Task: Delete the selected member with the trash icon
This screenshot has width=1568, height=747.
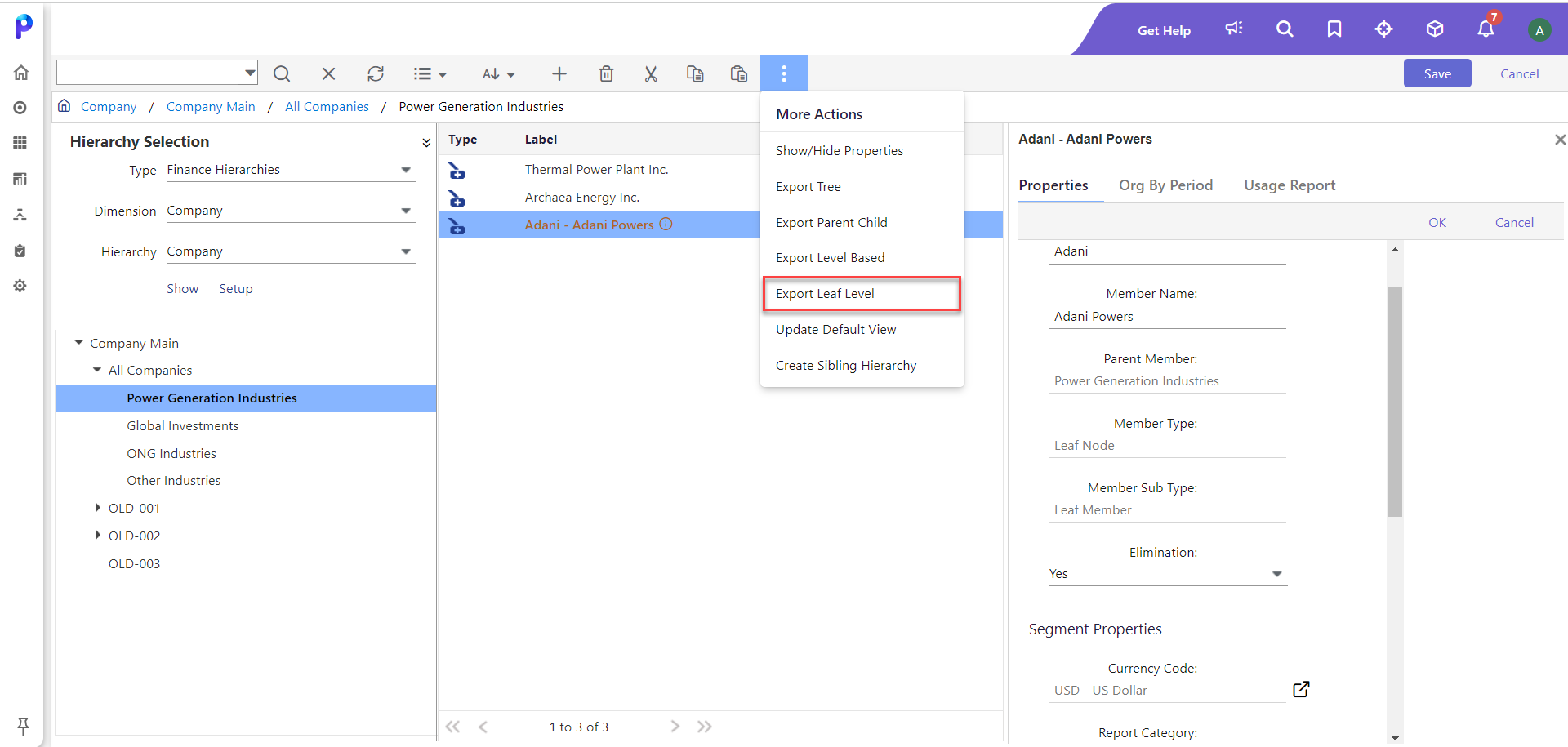Action: (x=606, y=73)
